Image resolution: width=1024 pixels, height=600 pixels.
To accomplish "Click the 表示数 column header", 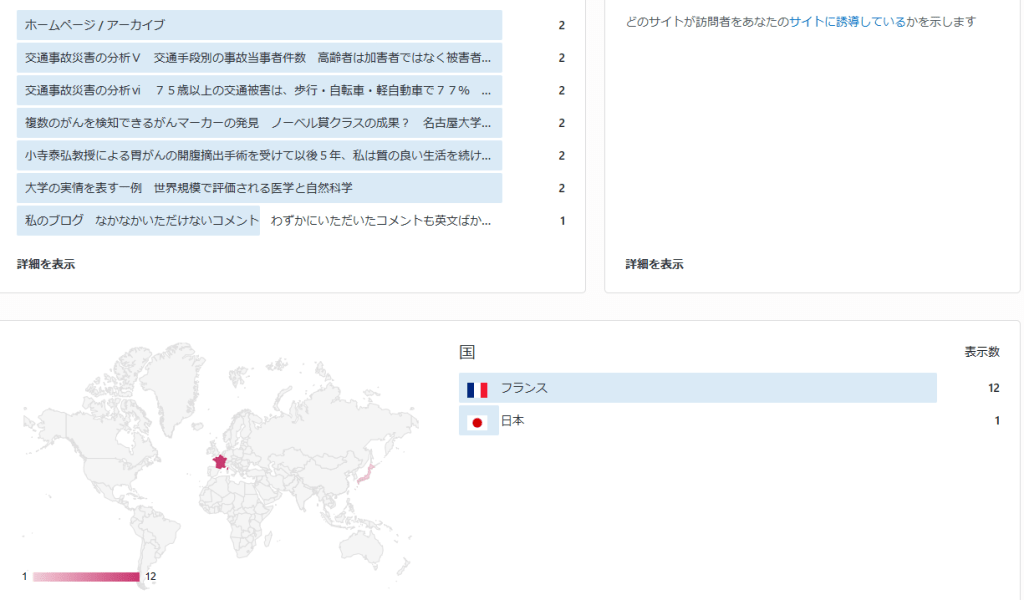I will [981, 352].
